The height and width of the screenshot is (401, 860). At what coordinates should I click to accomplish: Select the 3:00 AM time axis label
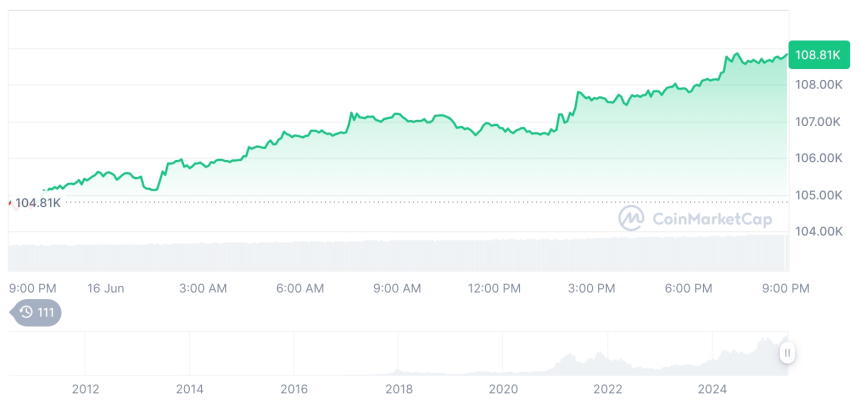(x=203, y=288)
